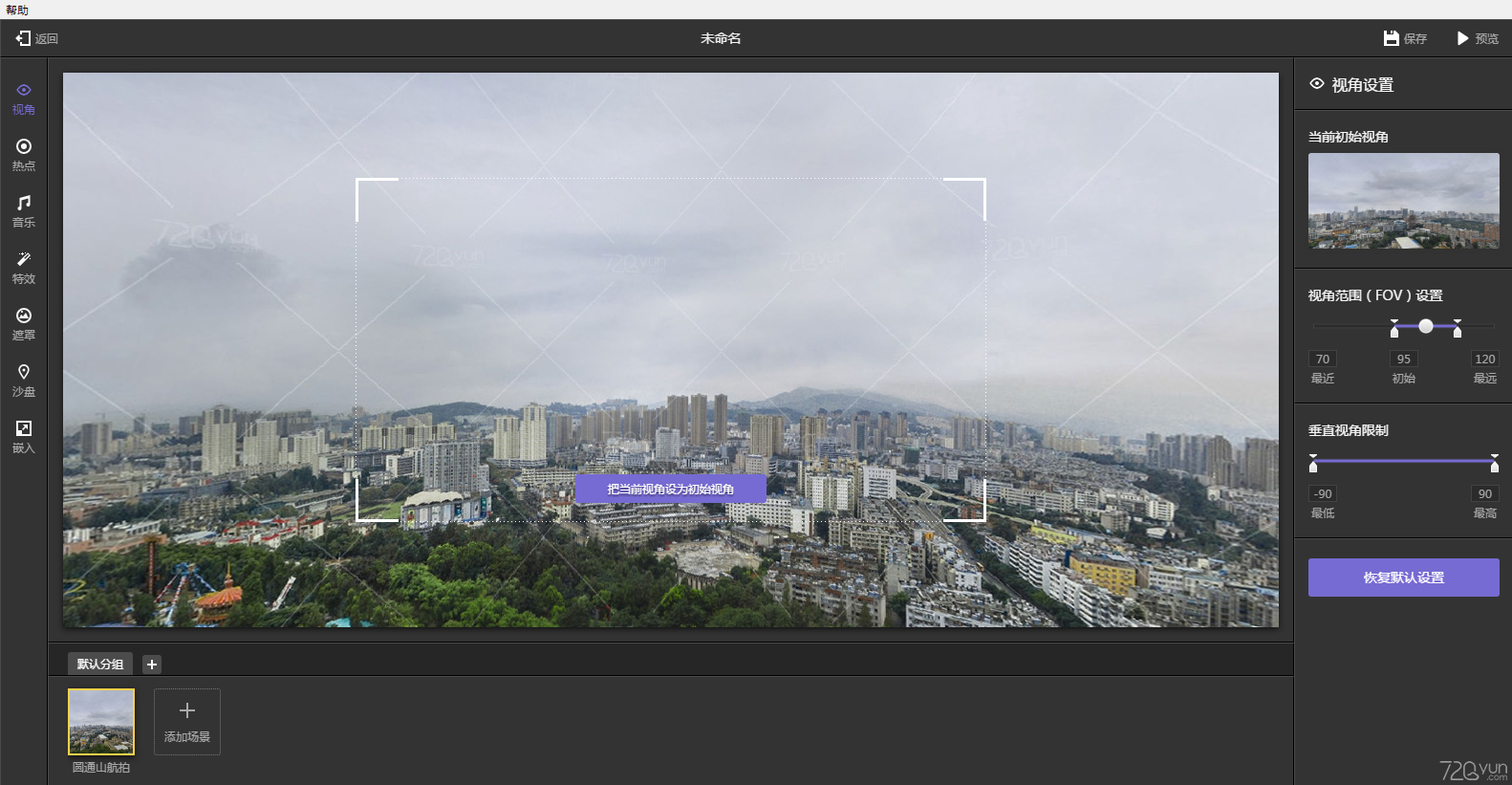Open the 沙盘 sand table tool
Viewport: 1512px width, 785px height.
(x=24, y=382)
